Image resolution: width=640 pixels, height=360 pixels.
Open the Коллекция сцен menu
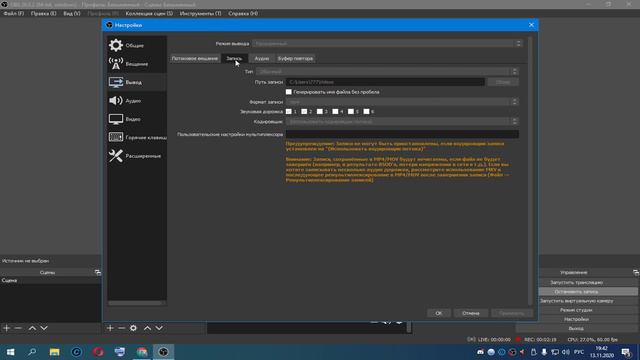pyautogui.click(x=149, y=13)
